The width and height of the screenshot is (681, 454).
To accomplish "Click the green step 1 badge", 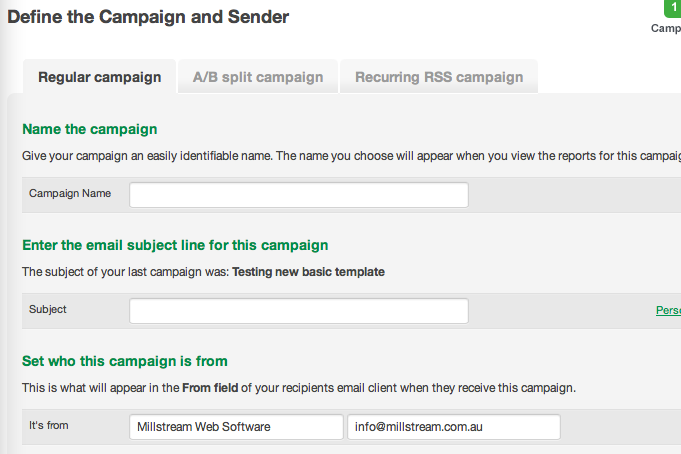I will 673,8.
